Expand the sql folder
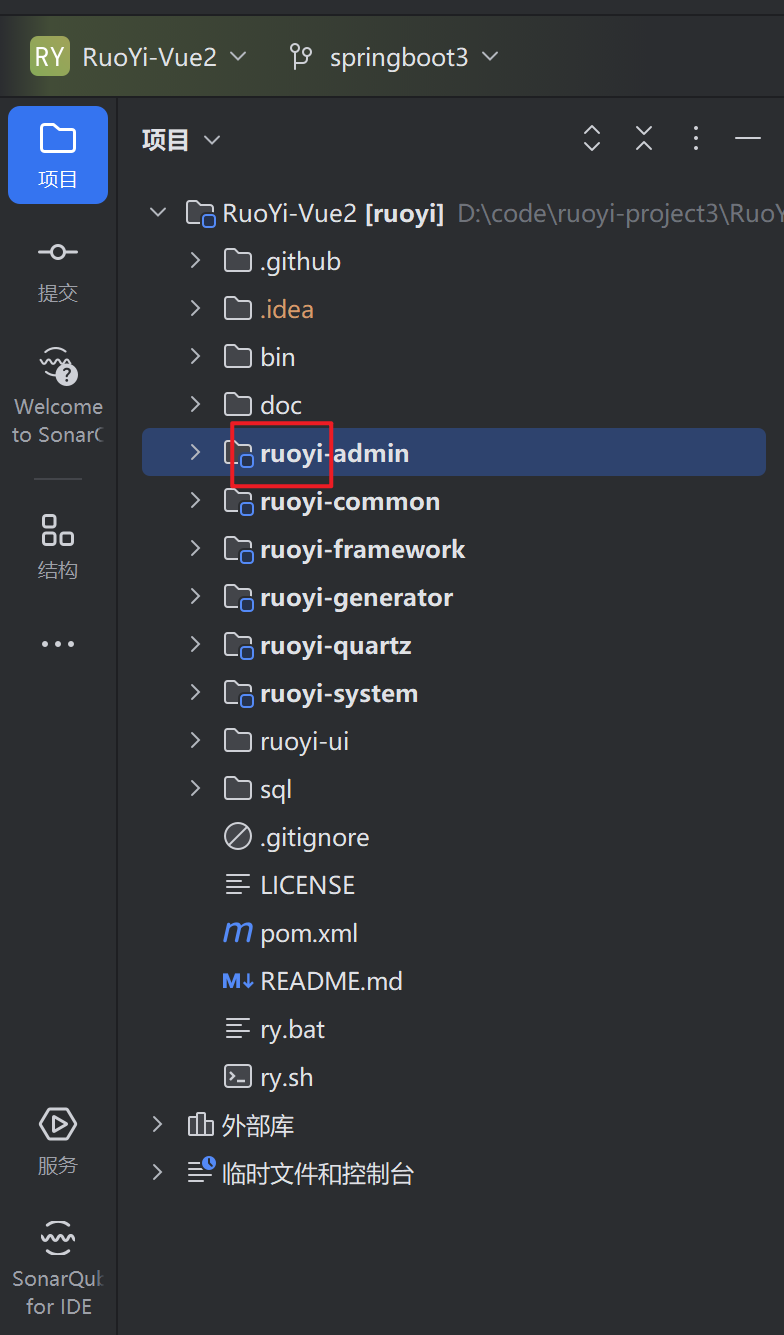This screenshot has height=1335, width=784. click(x=195, y=789)
